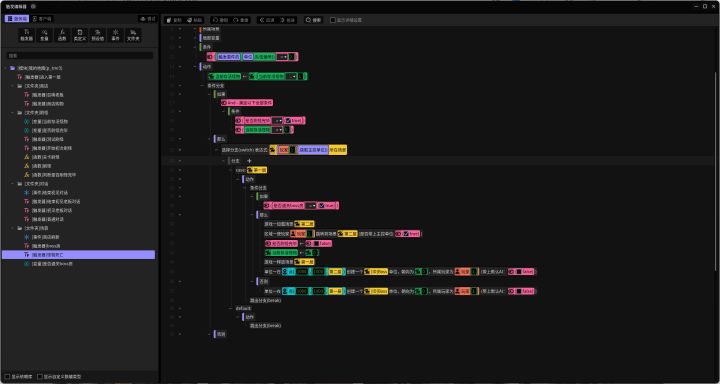Screen dimensions: 720x384
Task: Select the [触发器]怪物死亡 highlighted tree row
Action: tap(79, 254)
